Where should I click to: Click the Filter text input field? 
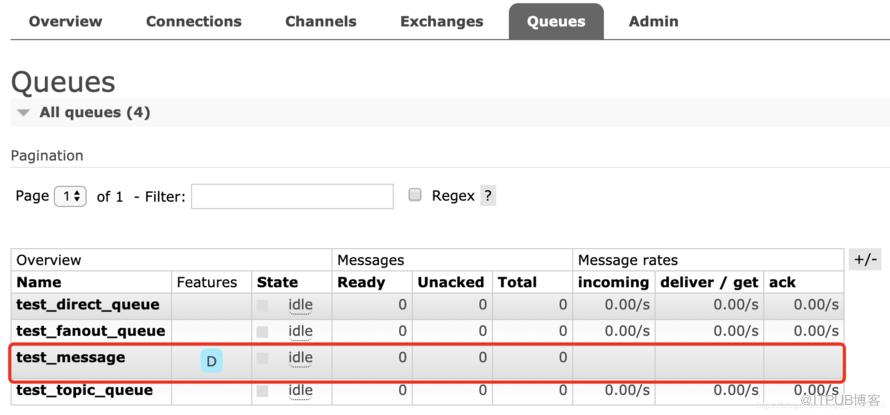pyautogui.click(x=292, y=196)
